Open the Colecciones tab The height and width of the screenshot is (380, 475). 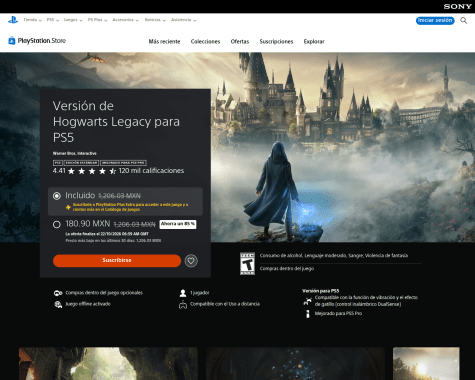(x=205, y=42)
